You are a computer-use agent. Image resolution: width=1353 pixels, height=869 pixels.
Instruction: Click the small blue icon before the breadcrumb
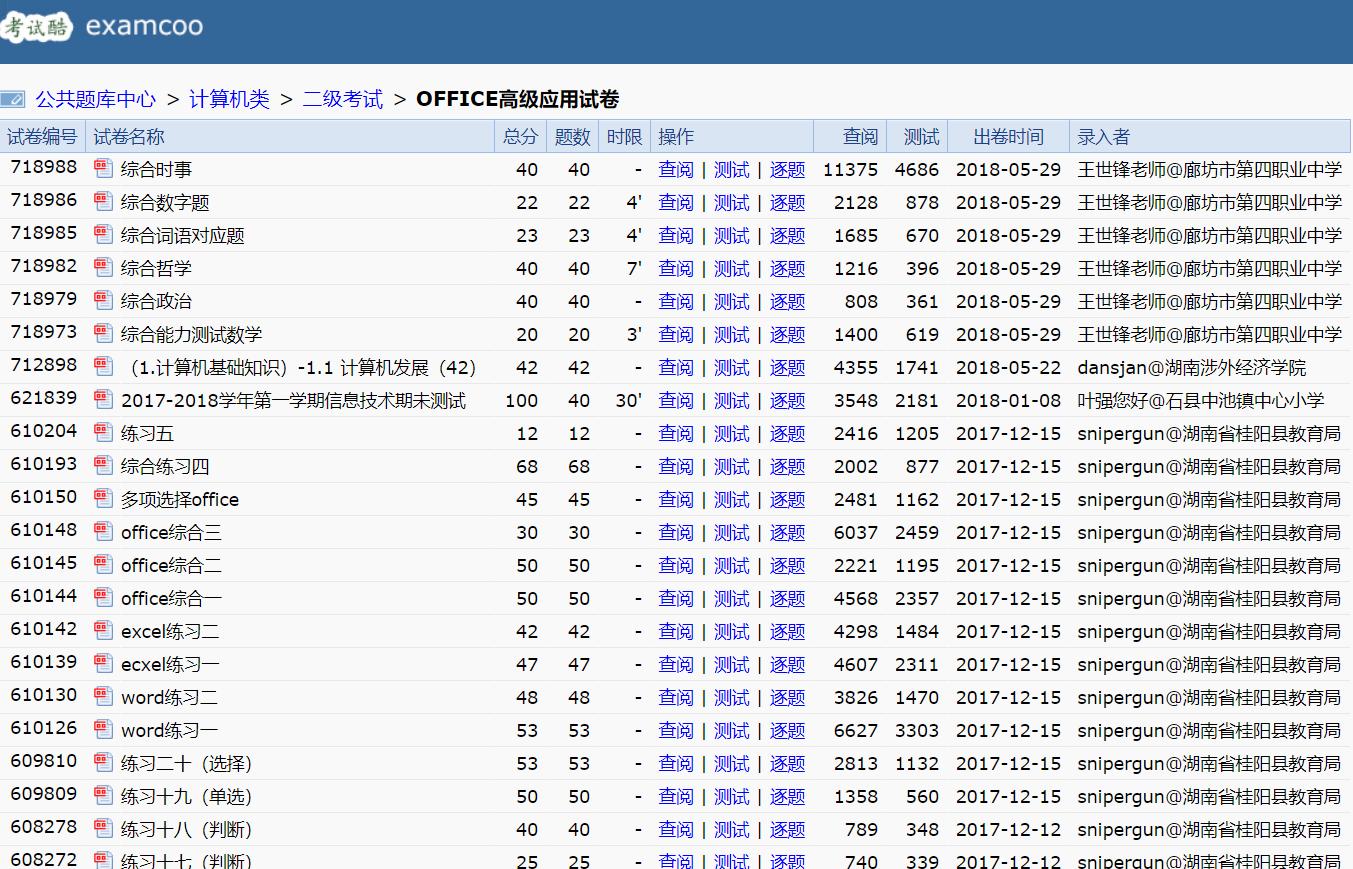(14, 99)
